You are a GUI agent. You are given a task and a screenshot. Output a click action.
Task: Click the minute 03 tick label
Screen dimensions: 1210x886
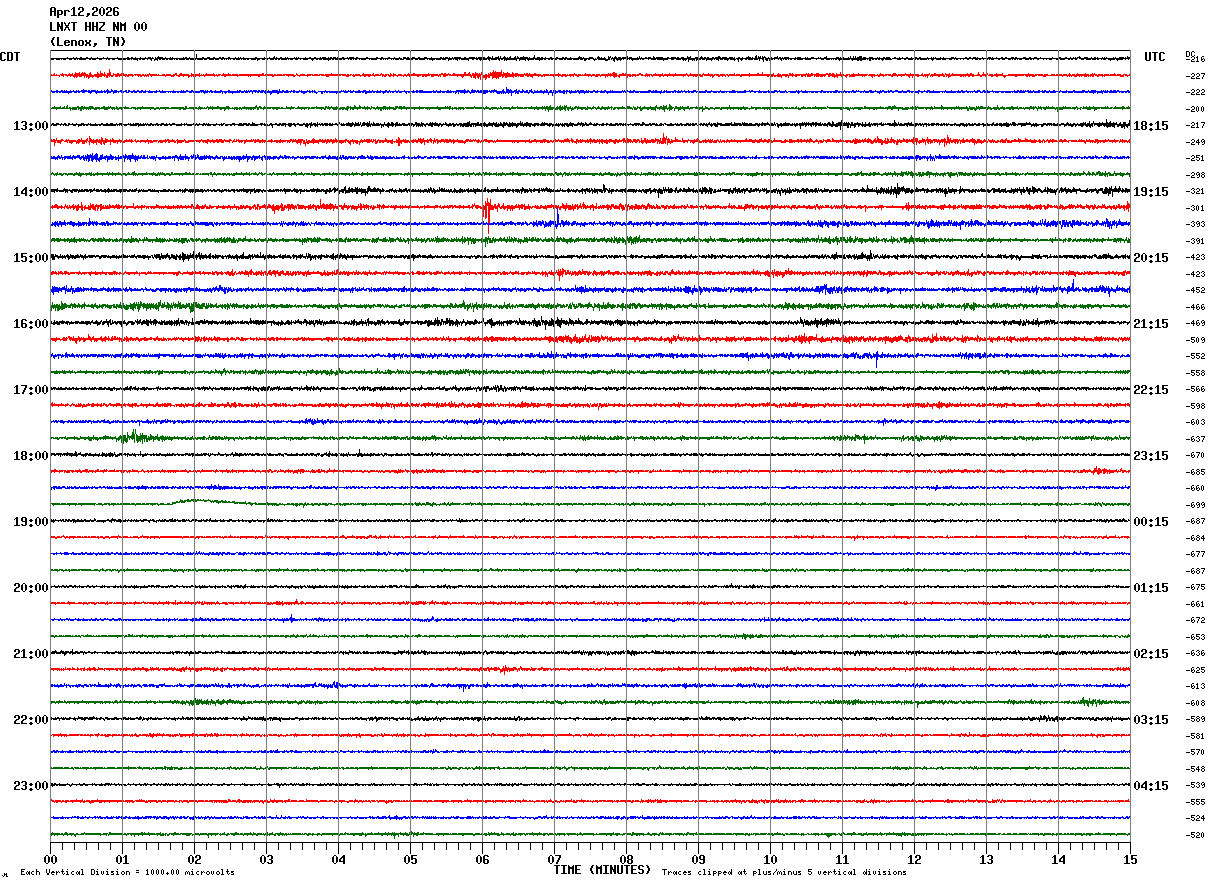266,860
